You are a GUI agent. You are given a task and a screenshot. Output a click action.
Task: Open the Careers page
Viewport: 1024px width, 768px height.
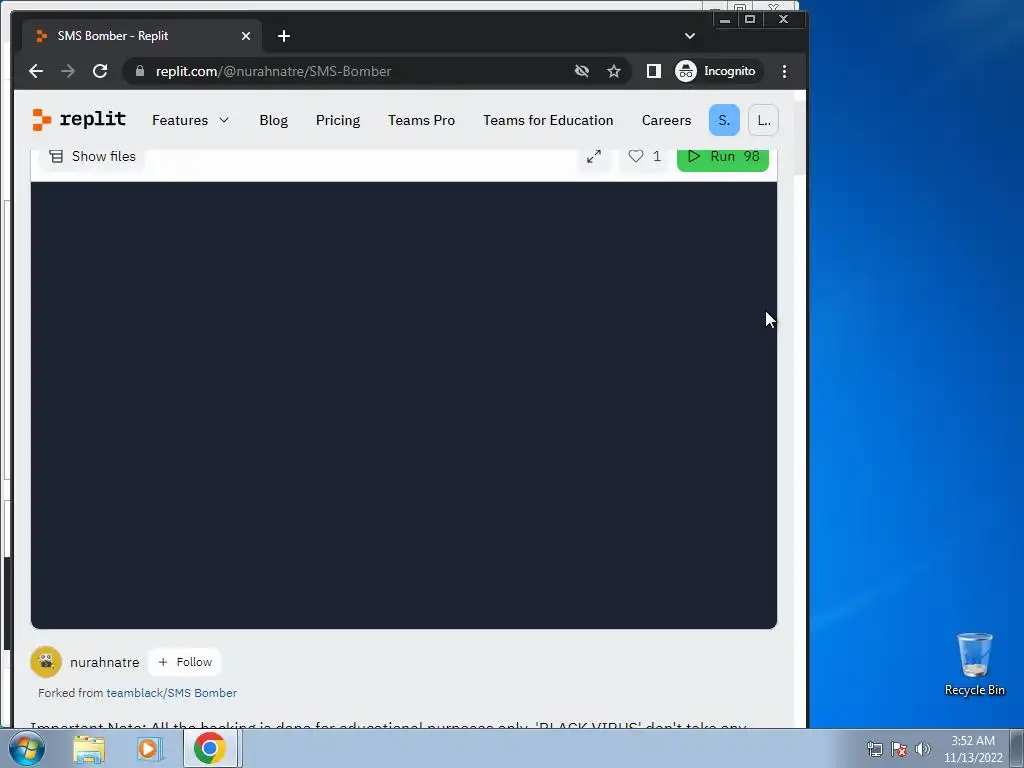click(x=666, y=120)
